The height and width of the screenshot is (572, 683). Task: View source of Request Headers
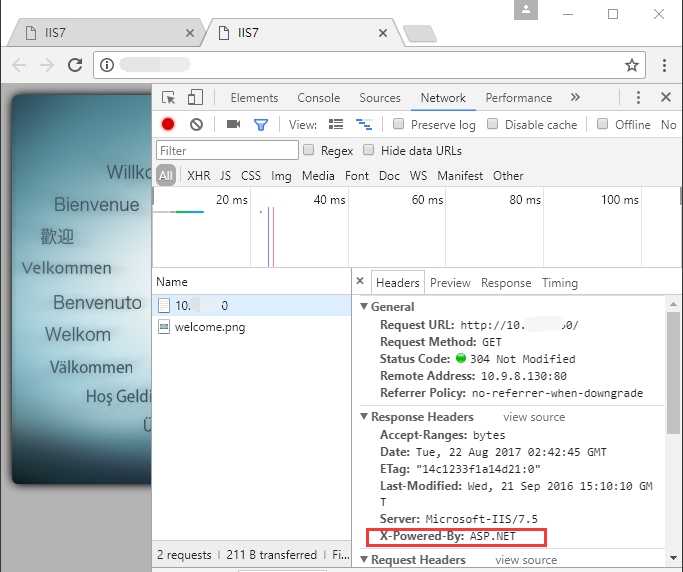(x=526, y=560)
